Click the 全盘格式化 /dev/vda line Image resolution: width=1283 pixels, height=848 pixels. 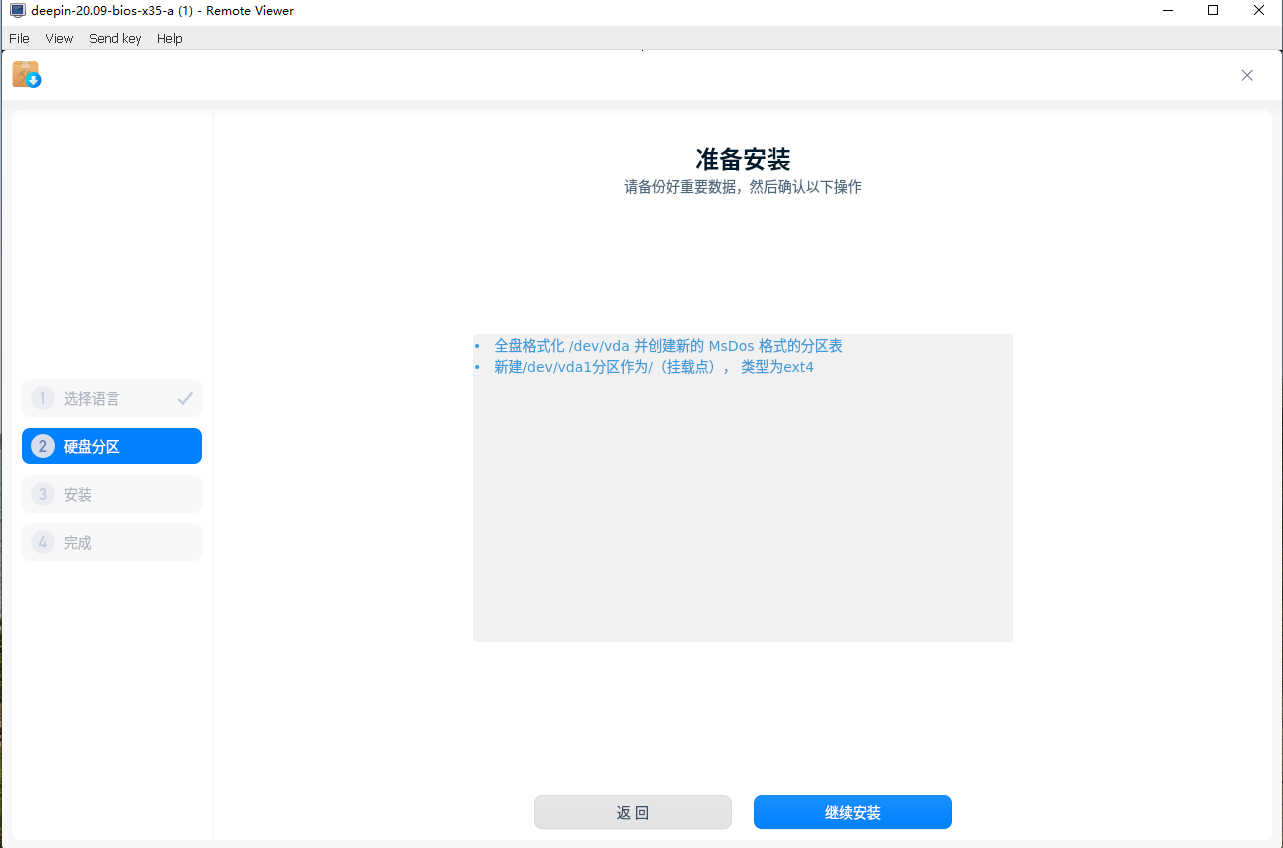[x=668, y=346]
